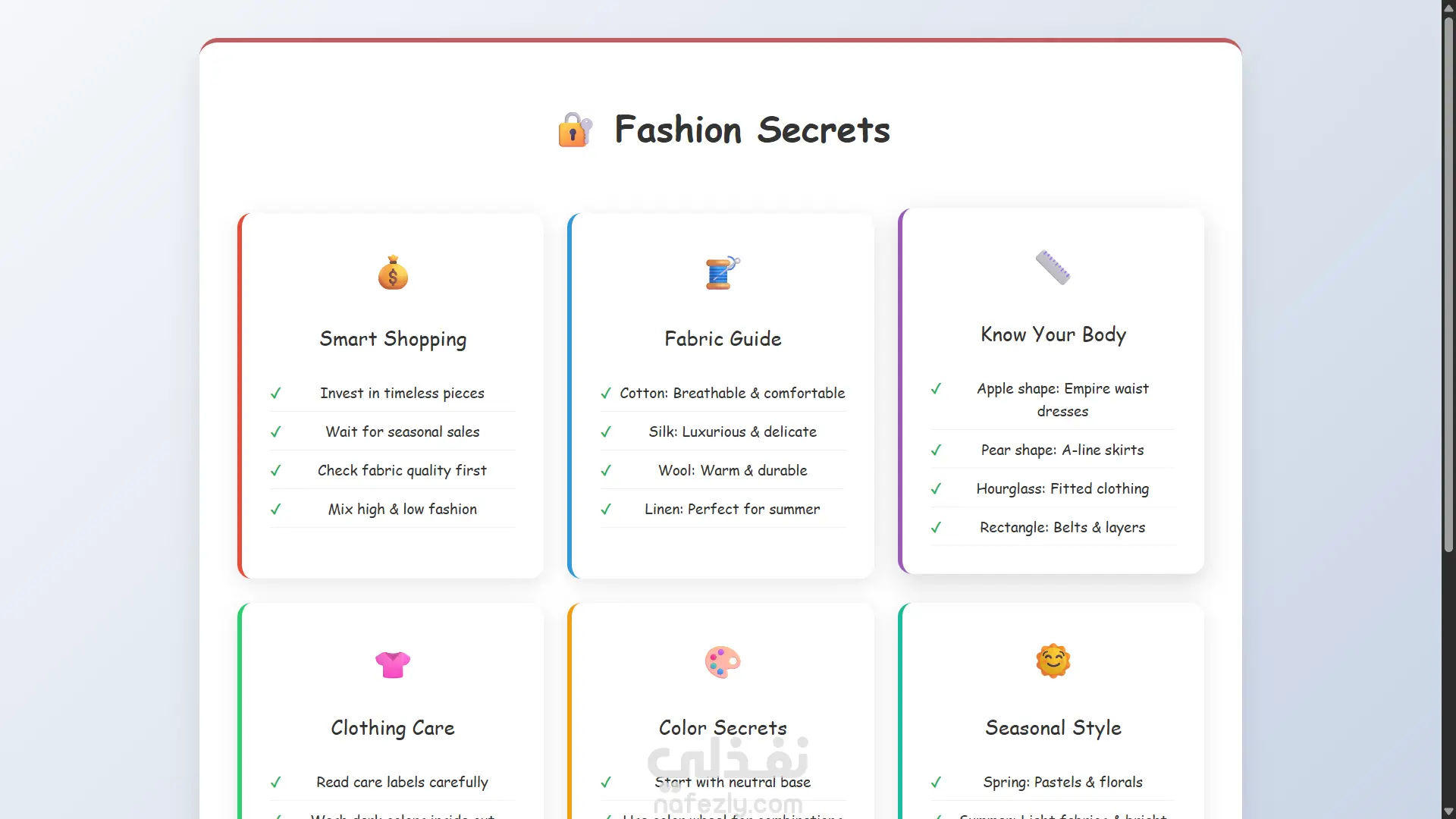Select the Wait for seasonal sales item
Image resolution: width=1456 pixels, height=819 pixels.
[402, 432]
